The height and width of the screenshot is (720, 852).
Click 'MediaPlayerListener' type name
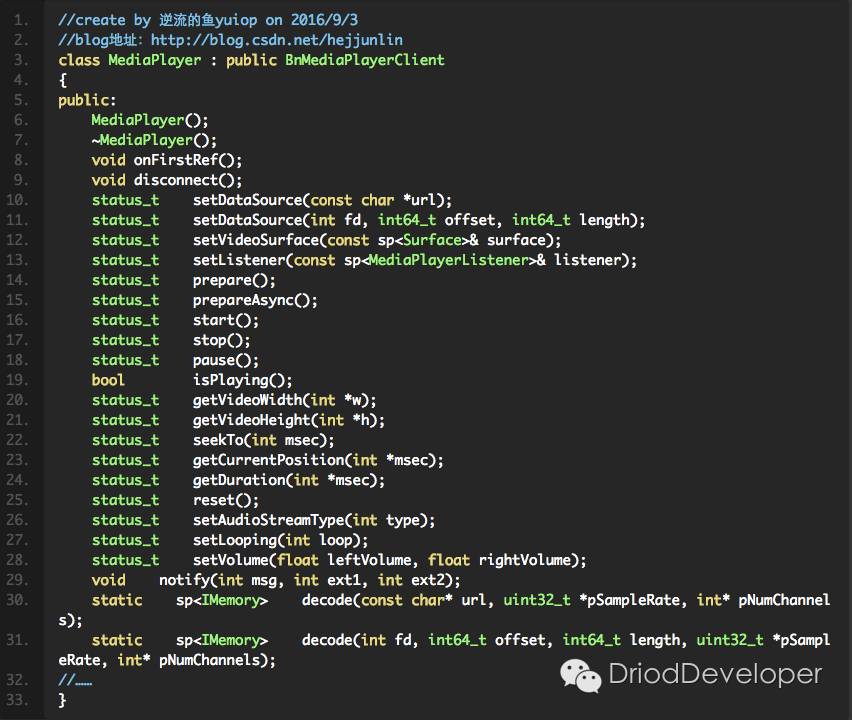[448, 260]
